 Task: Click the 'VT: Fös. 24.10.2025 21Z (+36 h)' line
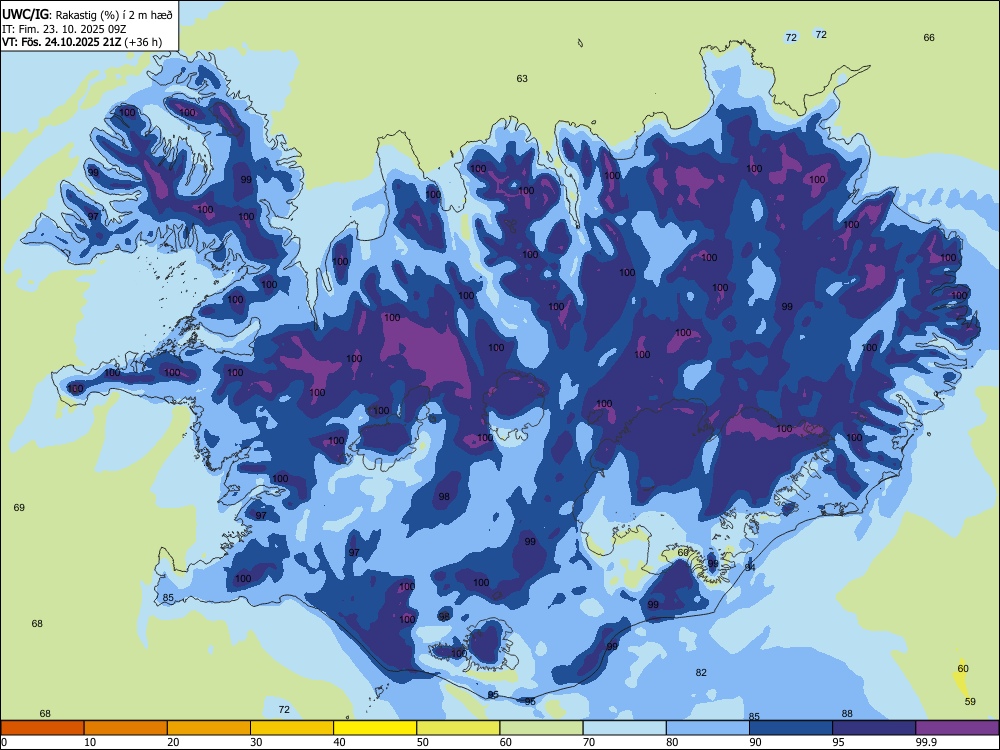82,42
